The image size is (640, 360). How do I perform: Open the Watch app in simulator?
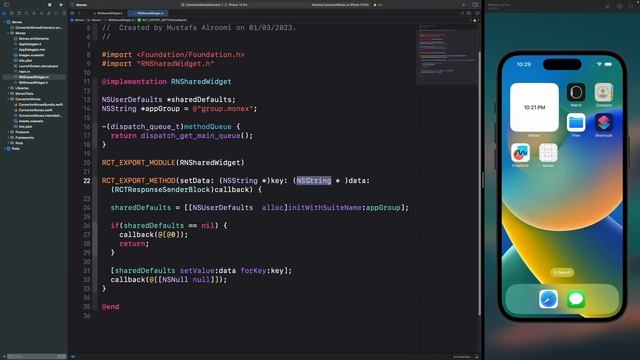[576, 93]
